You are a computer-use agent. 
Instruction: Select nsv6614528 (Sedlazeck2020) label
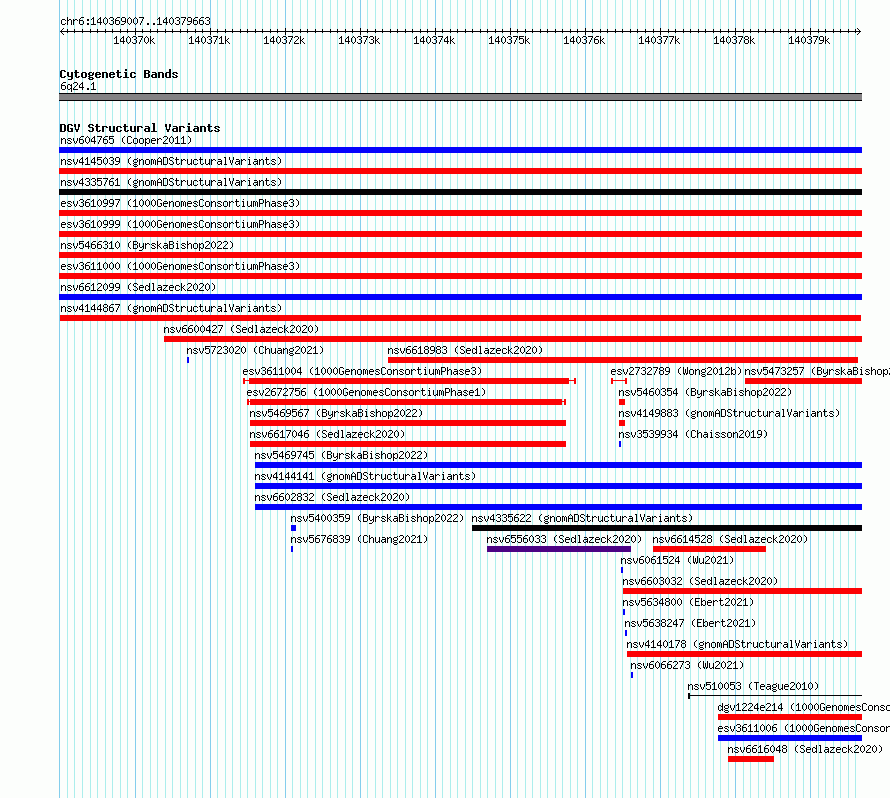730,539
